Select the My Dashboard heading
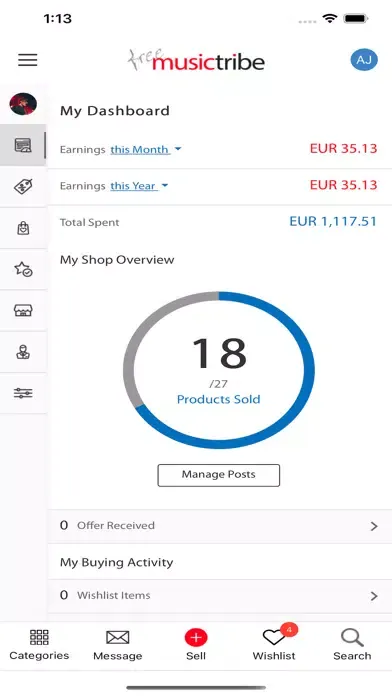The image size is (392, 696). (x=115, y=111)
